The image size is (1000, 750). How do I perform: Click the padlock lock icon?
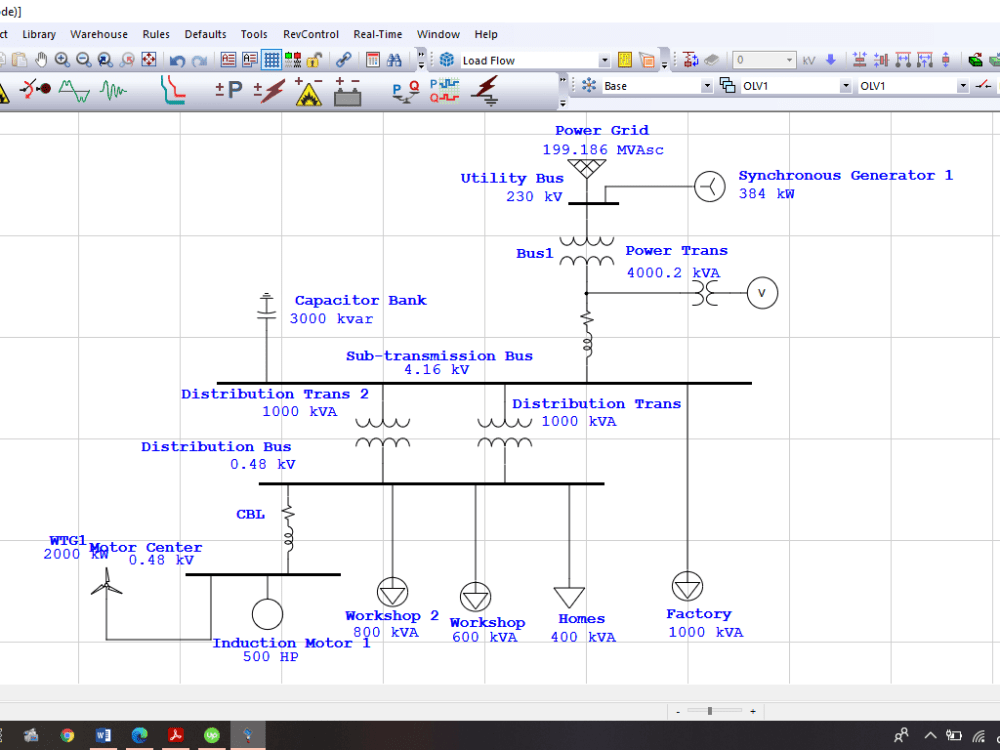tap(313, 60)
